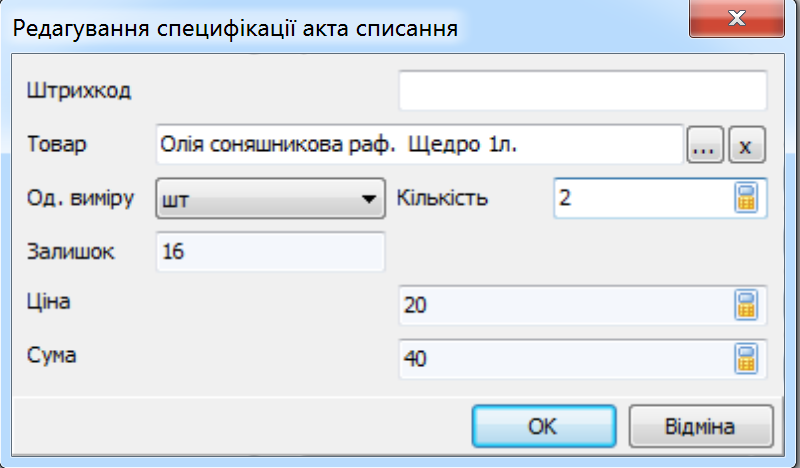Viewport: 800px width, 468px height.
Task: Click the Штрихкод label text
Action: pyautogui.click(x=79, y=91)
